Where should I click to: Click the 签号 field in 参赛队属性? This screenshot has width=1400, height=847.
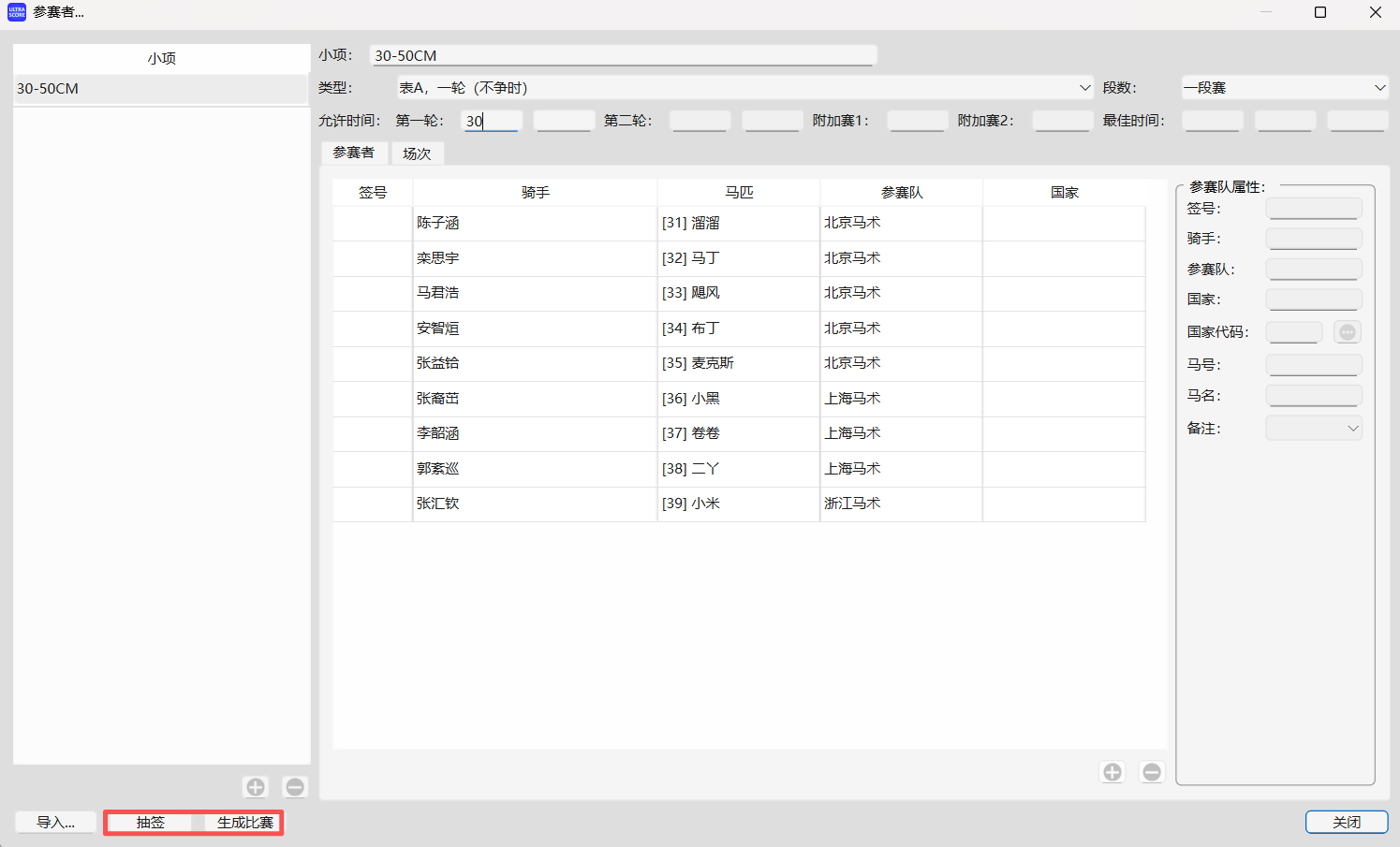click(x=1313, y=208)
